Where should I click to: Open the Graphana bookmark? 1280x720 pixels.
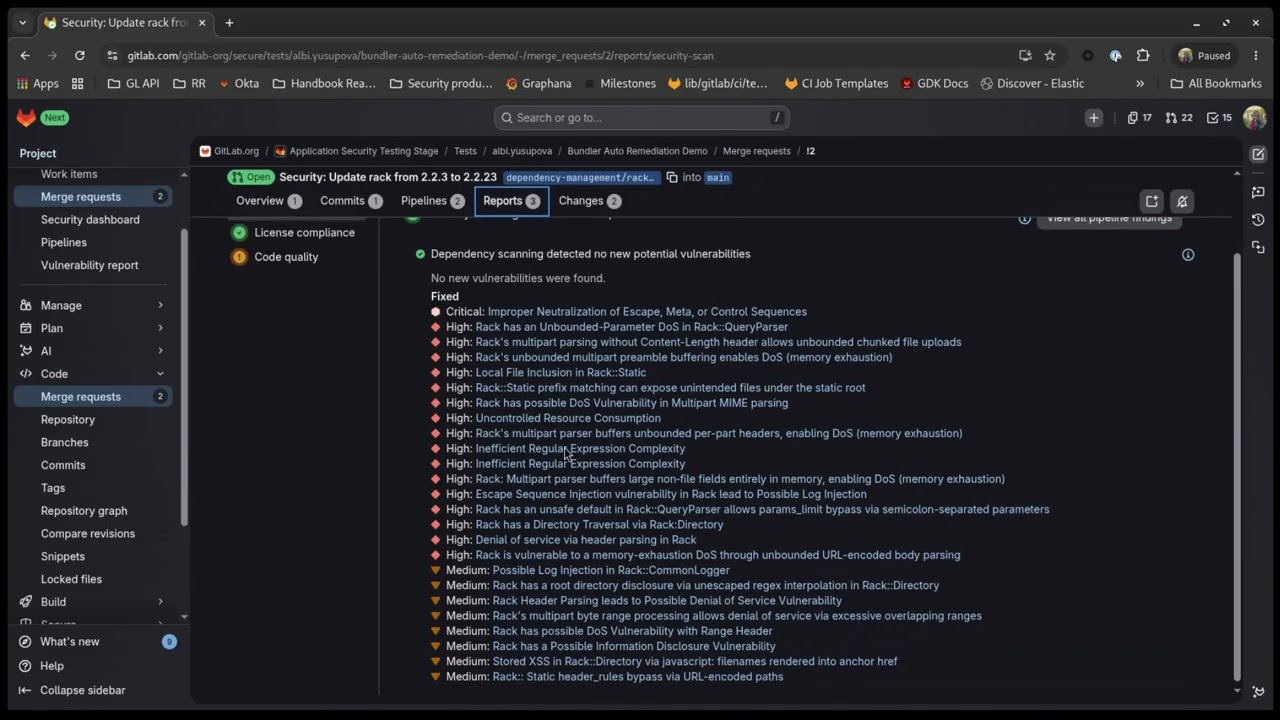click(x=539, y=84)
